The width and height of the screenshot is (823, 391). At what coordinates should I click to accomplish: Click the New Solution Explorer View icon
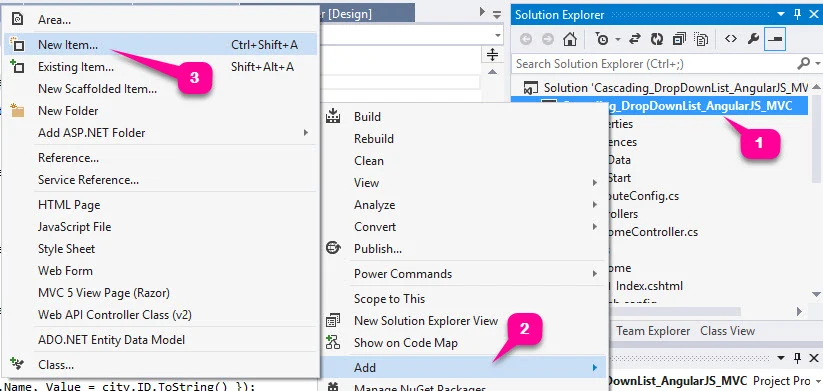333,320
